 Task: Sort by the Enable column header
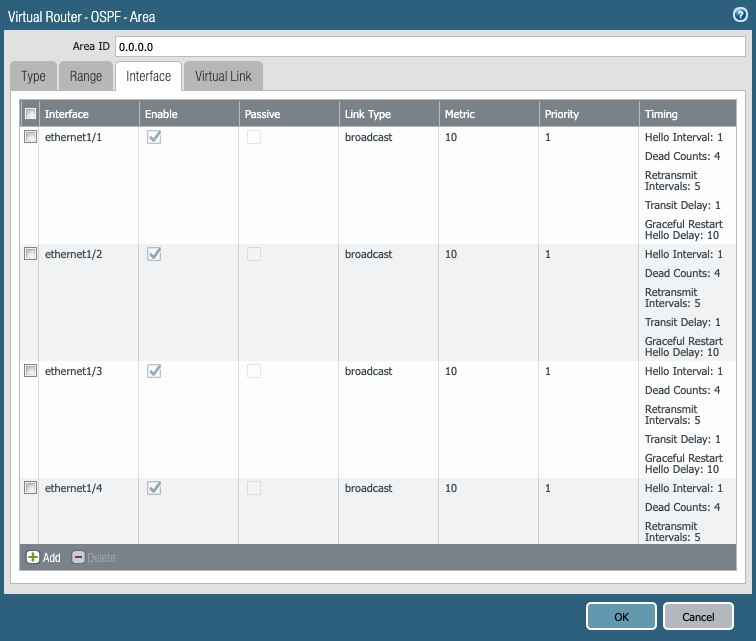[189, 114]
